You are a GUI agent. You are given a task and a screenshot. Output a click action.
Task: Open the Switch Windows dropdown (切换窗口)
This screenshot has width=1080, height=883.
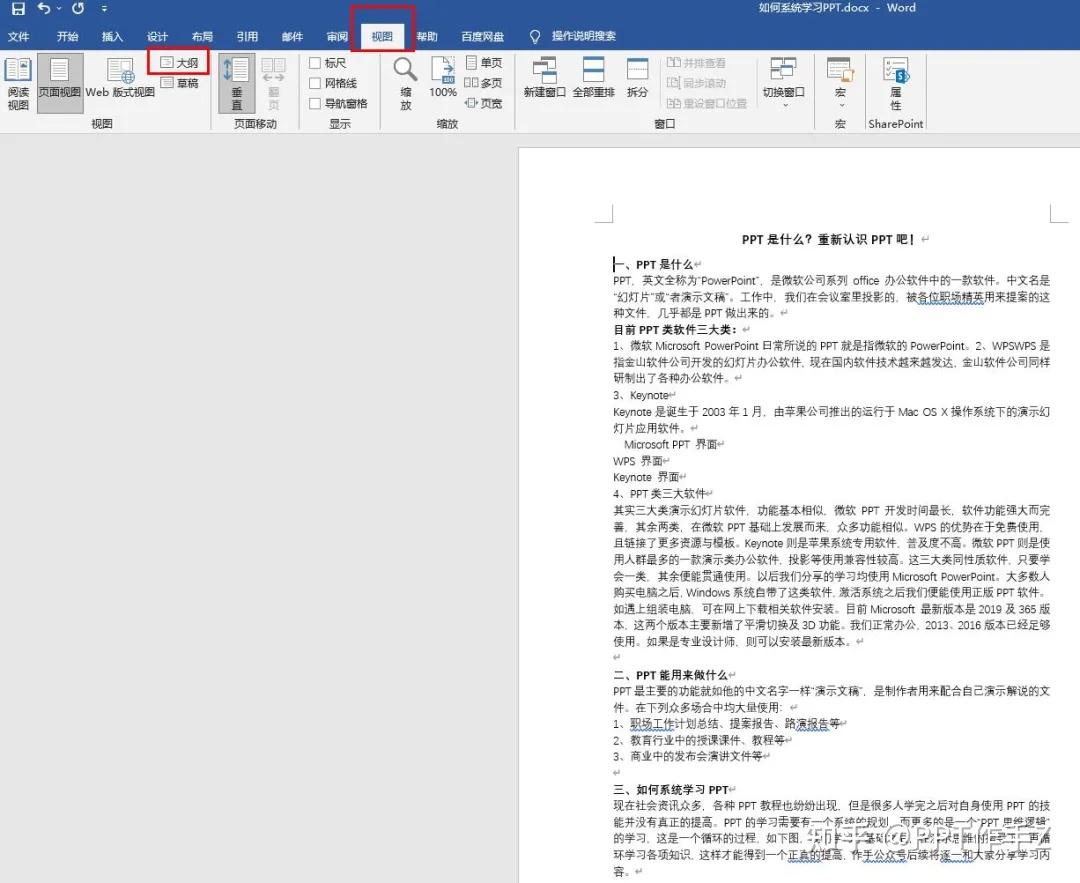click(782, 80)
